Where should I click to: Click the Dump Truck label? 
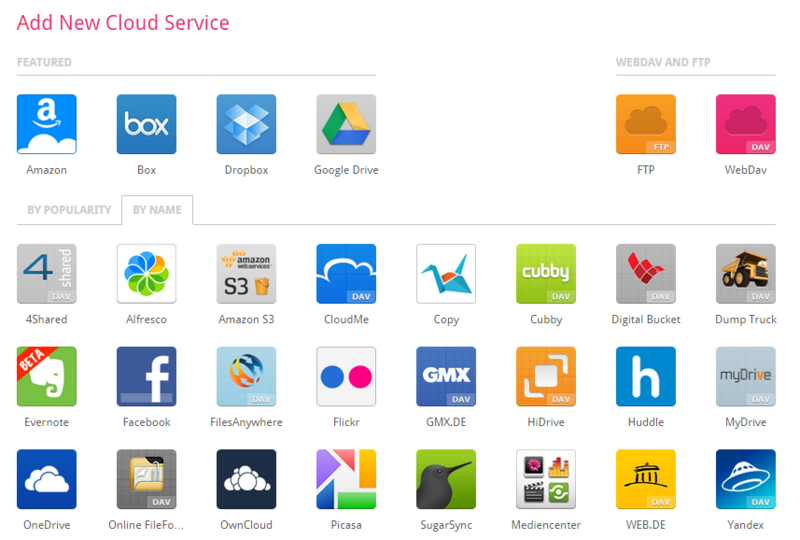pyautogui.click(x=745, y=320)
